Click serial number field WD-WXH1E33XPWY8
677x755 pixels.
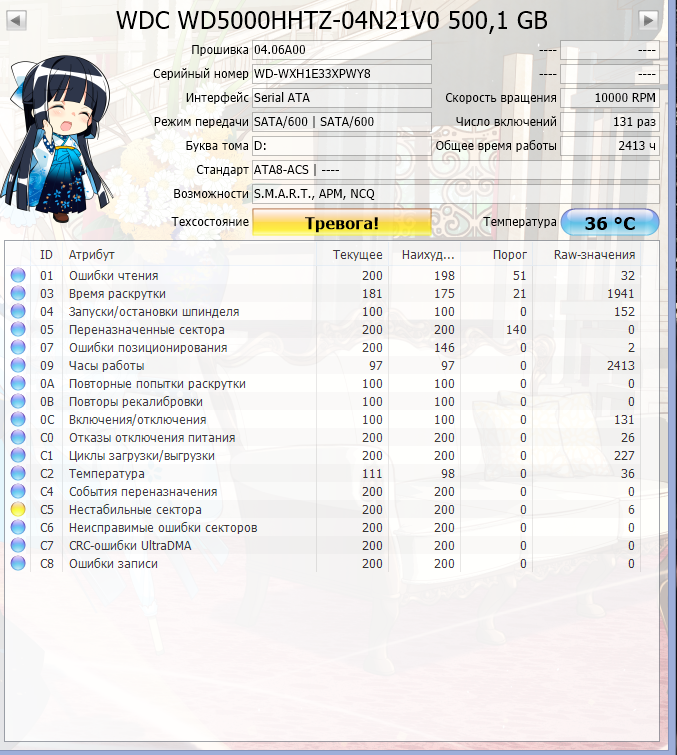(342, 74)
